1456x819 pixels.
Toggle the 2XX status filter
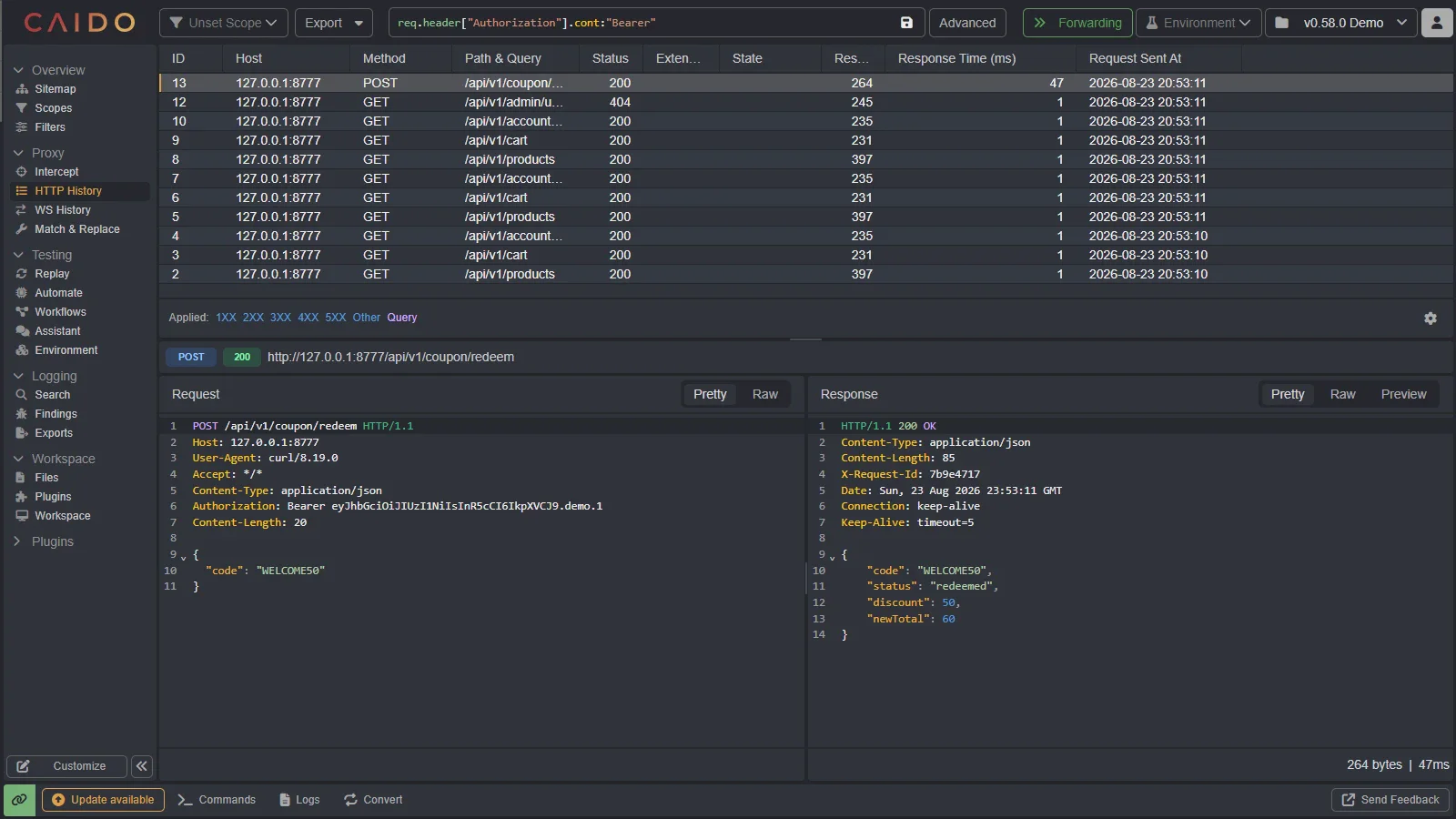(x=253, y=318)
